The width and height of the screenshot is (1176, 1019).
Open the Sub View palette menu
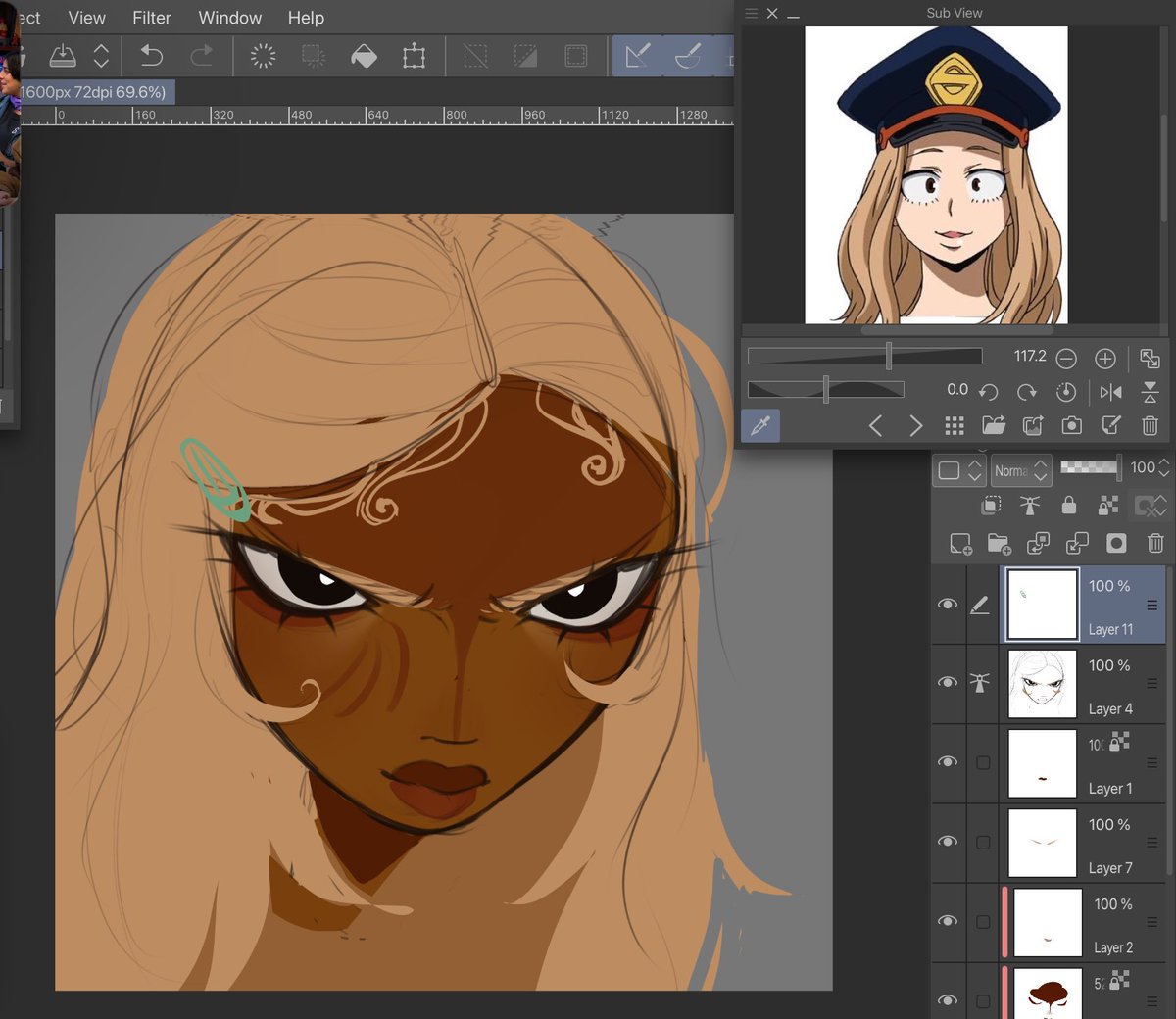pyautogui.click(x=752, y=13)
